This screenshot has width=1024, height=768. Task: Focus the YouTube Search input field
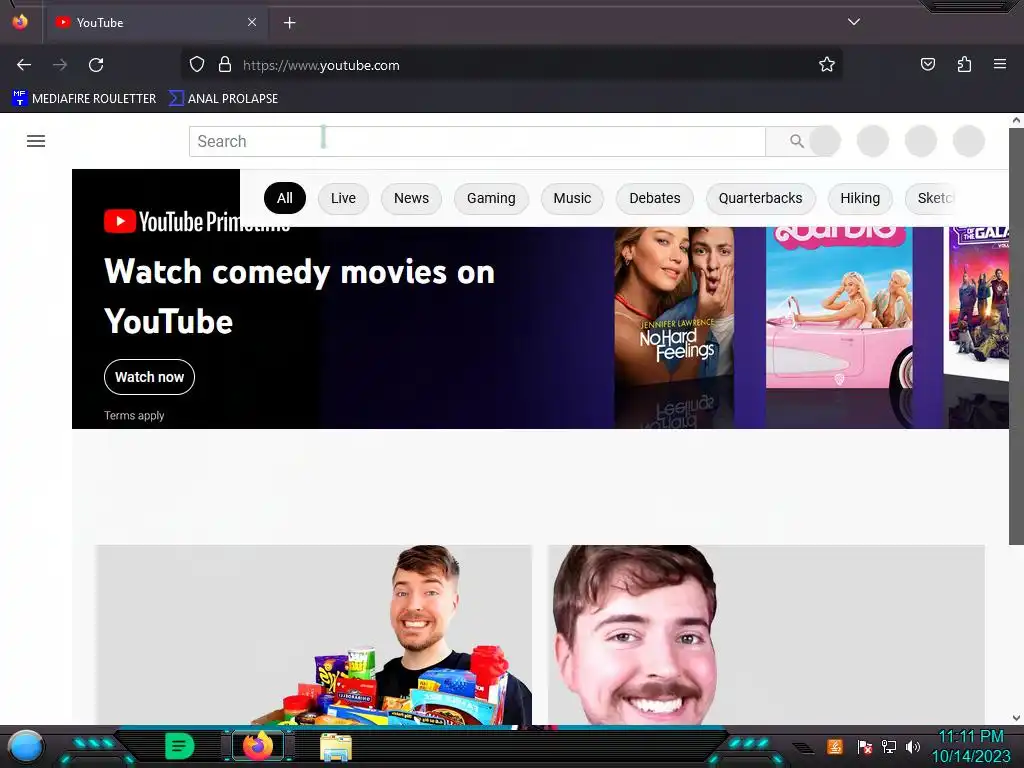477,141
